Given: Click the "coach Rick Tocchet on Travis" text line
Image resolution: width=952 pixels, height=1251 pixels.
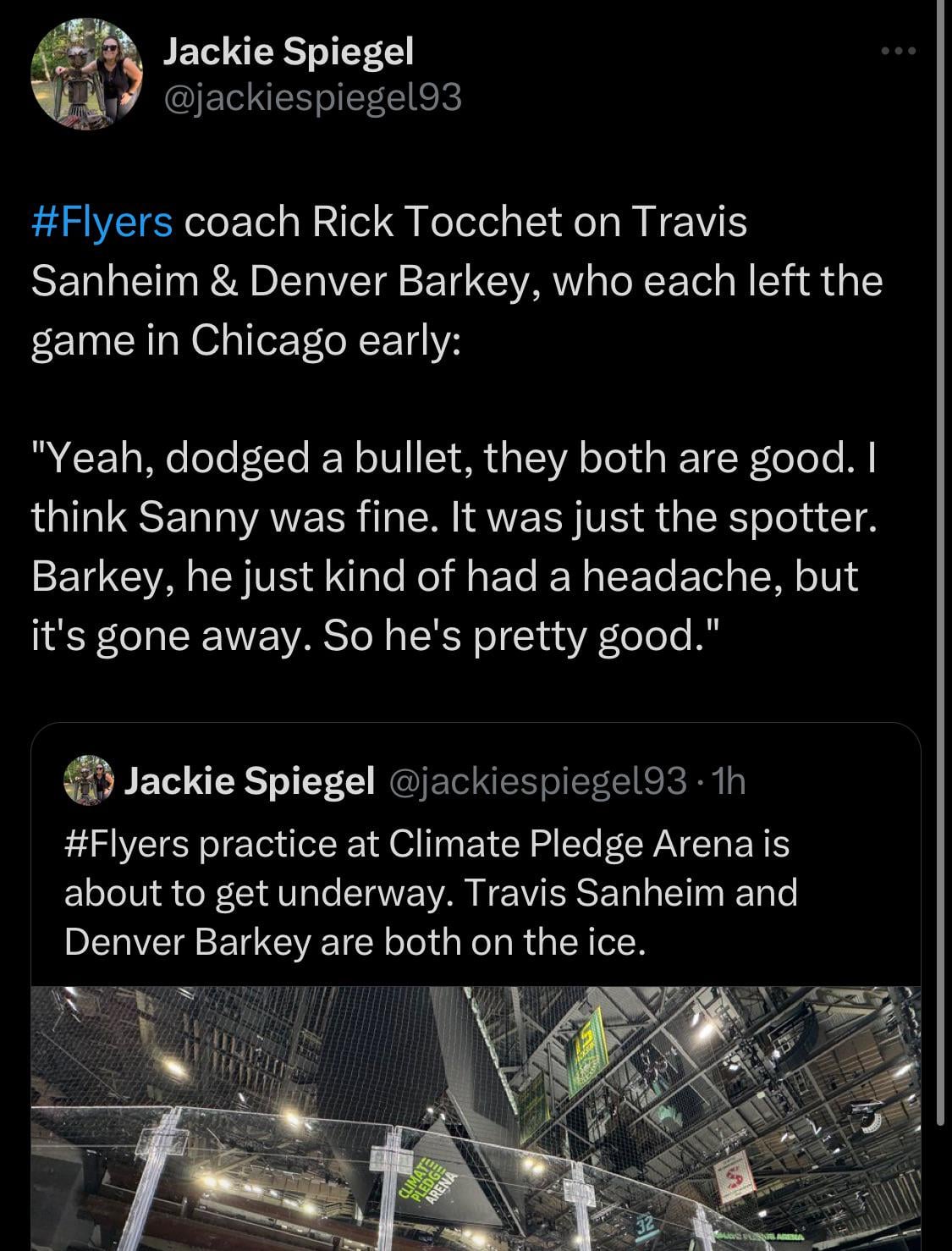Looking at the screenshot, I should [465, 223].
